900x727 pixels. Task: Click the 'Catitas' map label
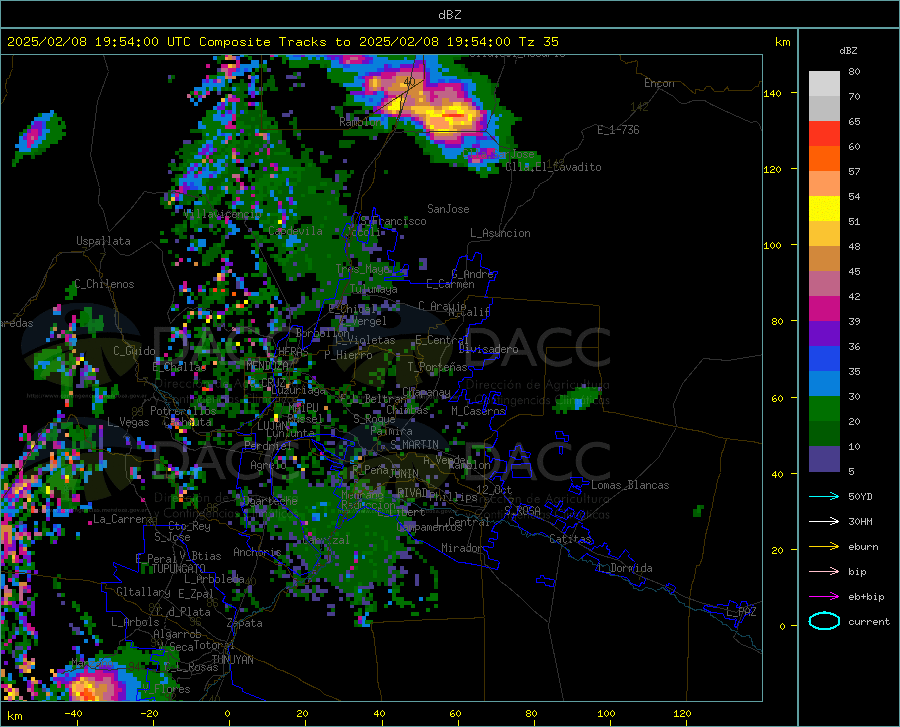(x=571, y=539)
